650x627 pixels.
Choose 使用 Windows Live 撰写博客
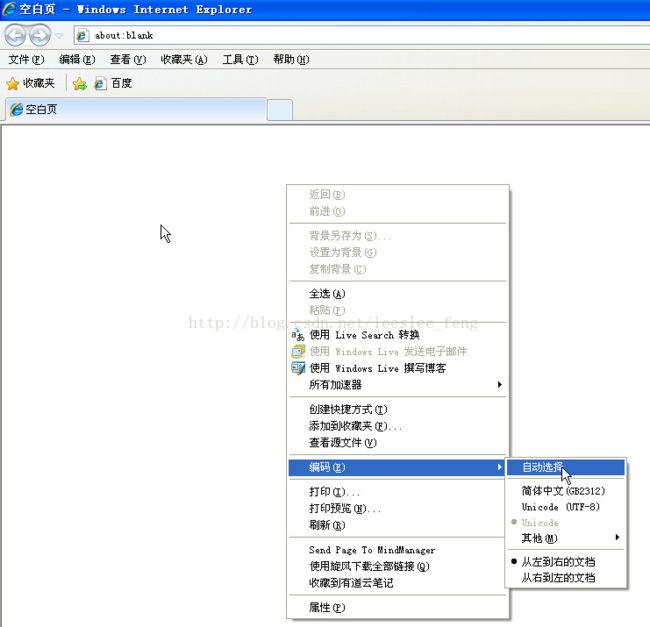tap(398, 368)
